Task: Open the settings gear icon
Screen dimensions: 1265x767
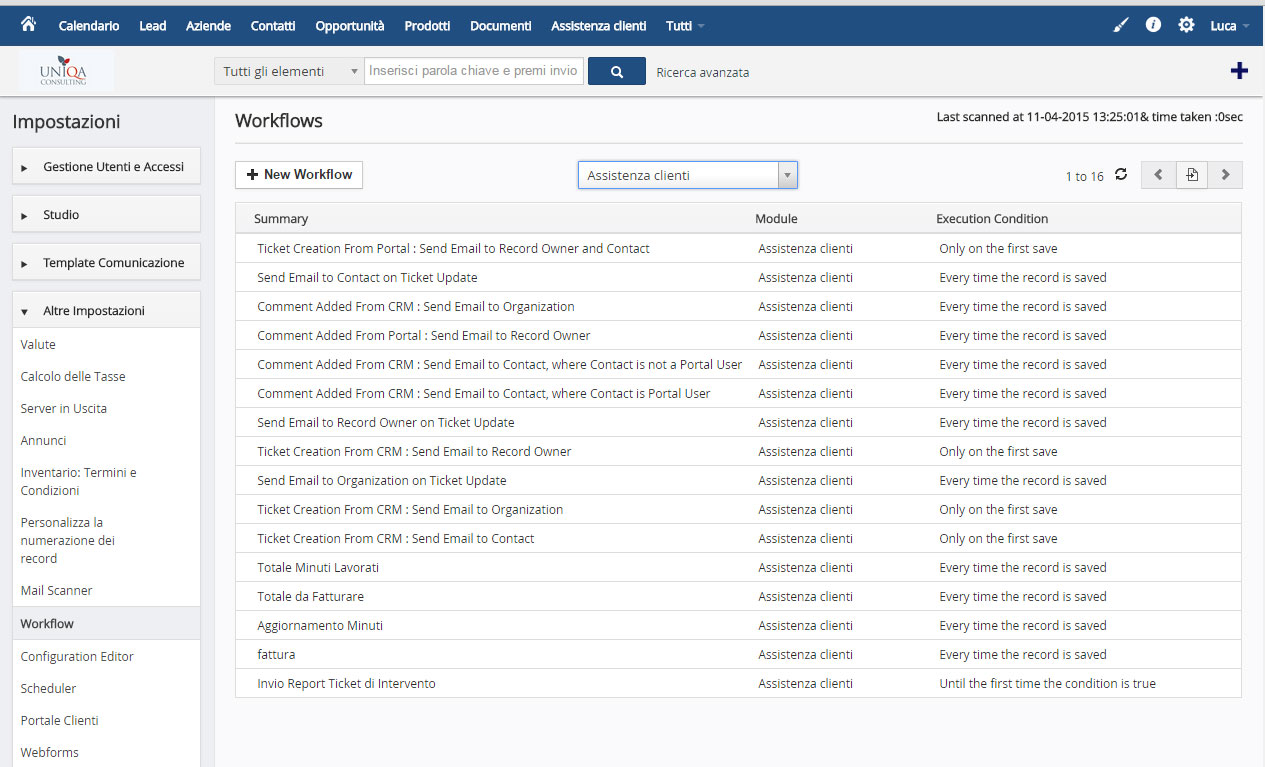Action: (1186, 25)
